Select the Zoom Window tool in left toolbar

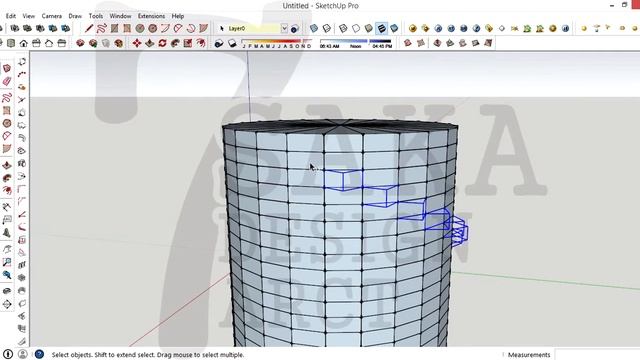click(7, 262)
